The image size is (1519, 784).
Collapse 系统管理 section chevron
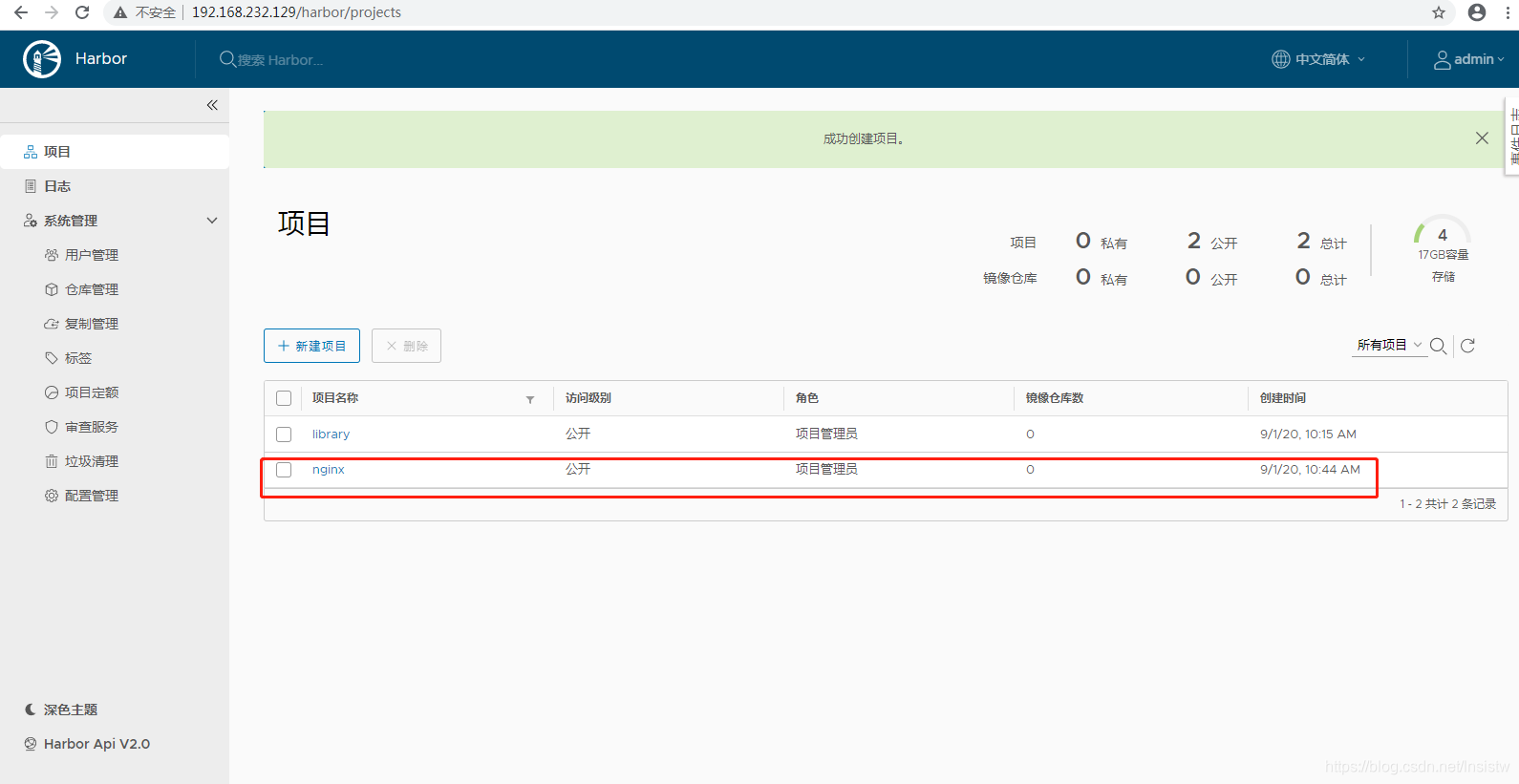(212, 221)
